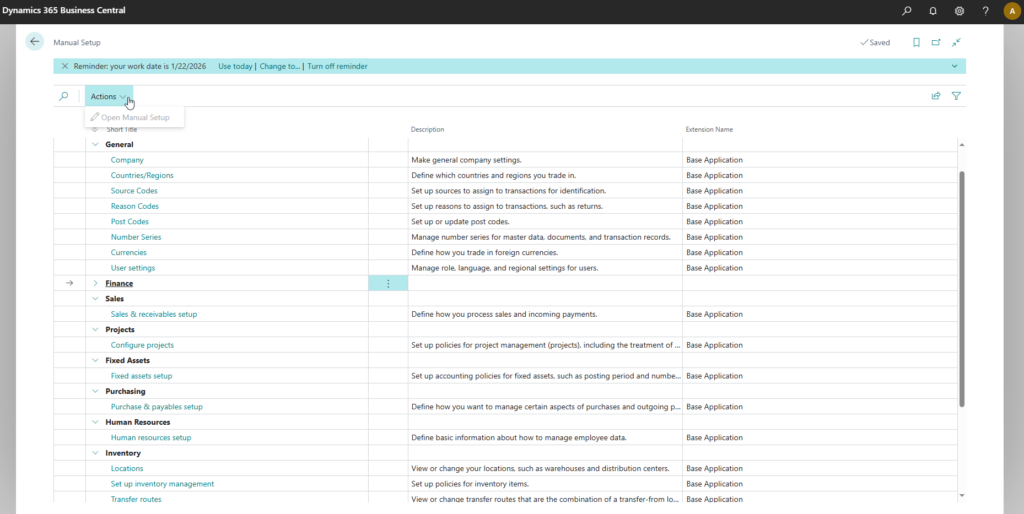The height and width of the screenshot is (514, 1024).
Task: Open the Actions menu
Action: (108, 96)
